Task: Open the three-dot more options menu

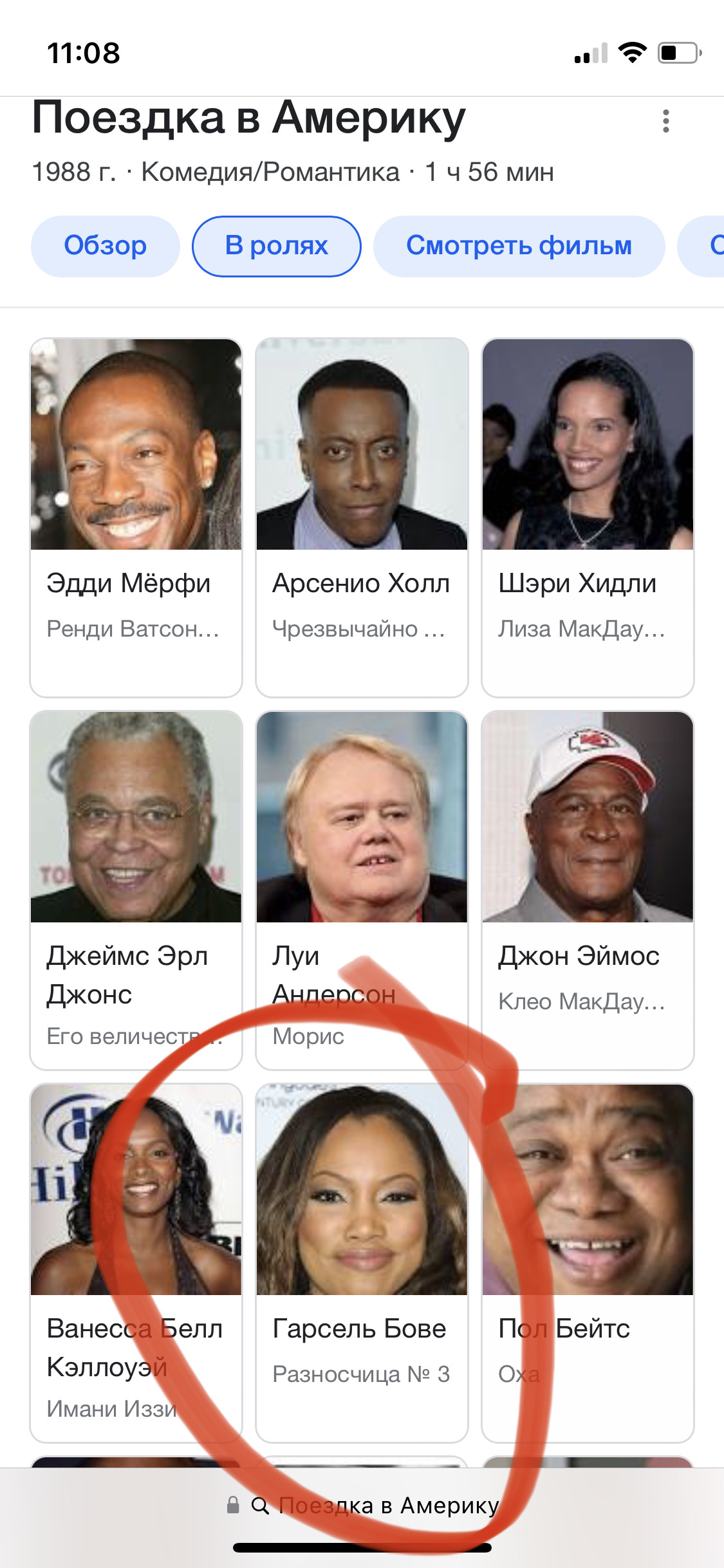Action: (x=665, y=121)
